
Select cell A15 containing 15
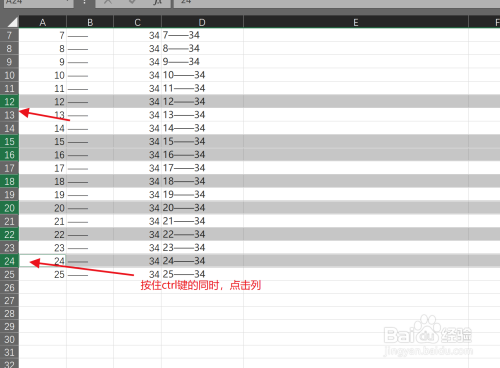click(x=43, y=142)
